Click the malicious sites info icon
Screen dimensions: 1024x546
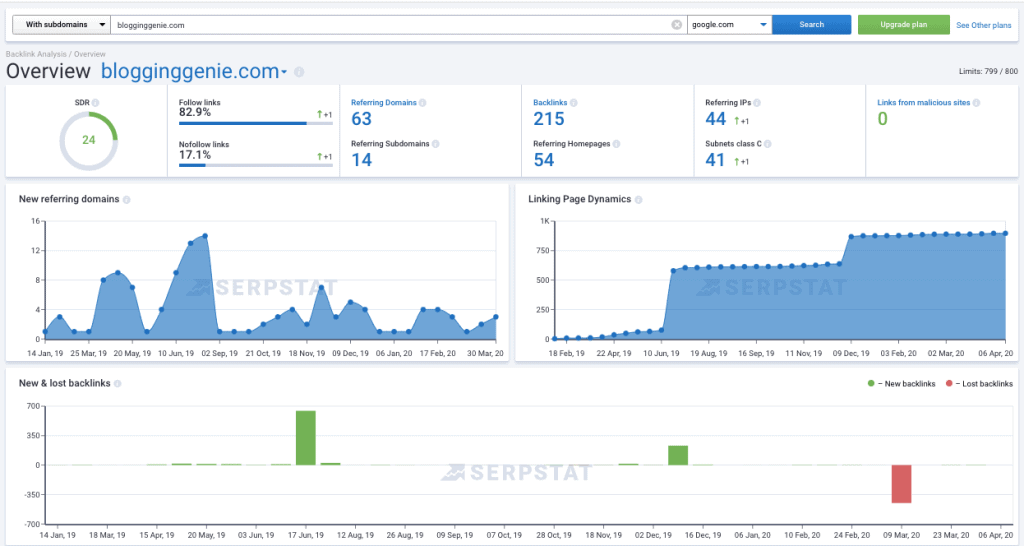[x=976, y=103]
